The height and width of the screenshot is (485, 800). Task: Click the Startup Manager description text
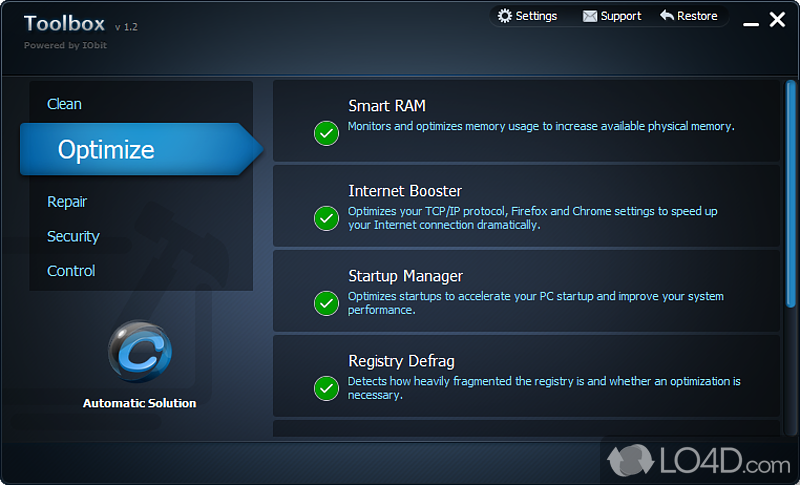pos(536,303)
